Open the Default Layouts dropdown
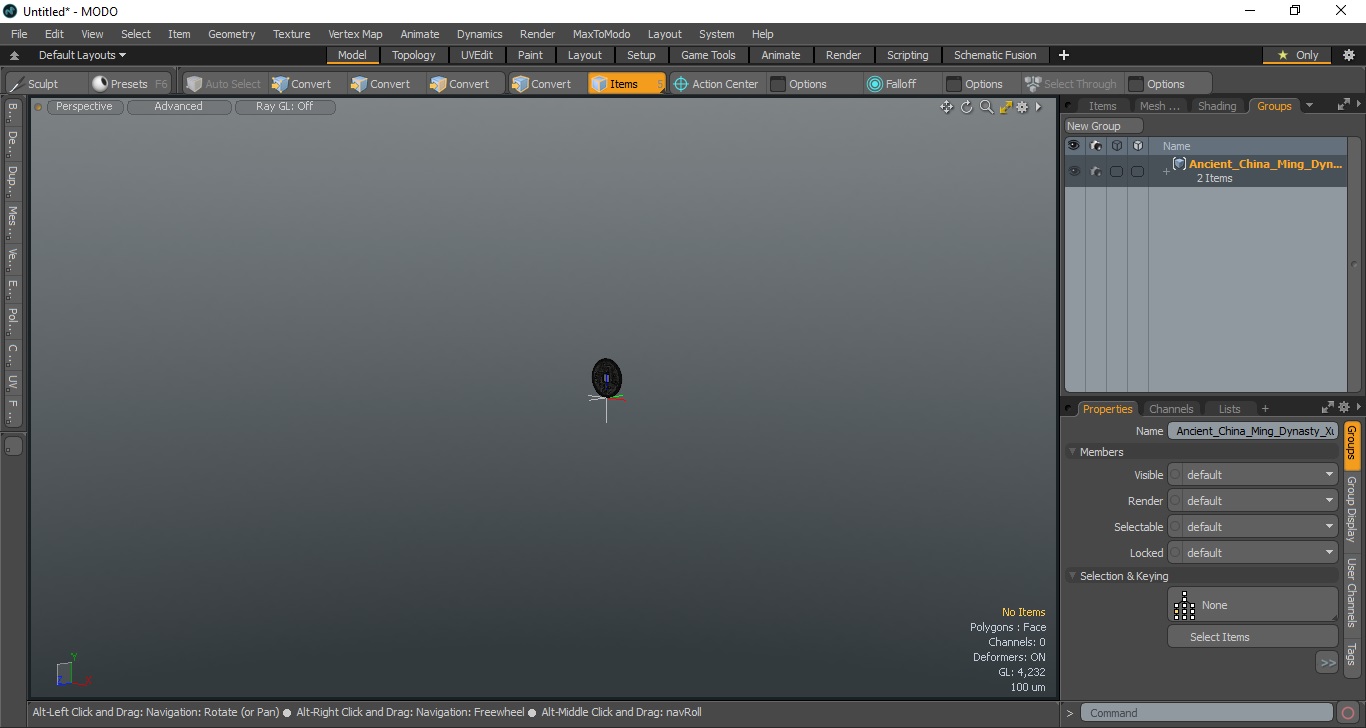Screen dimensions: 1366x728 pyautogui.click(x=82, y=55)
